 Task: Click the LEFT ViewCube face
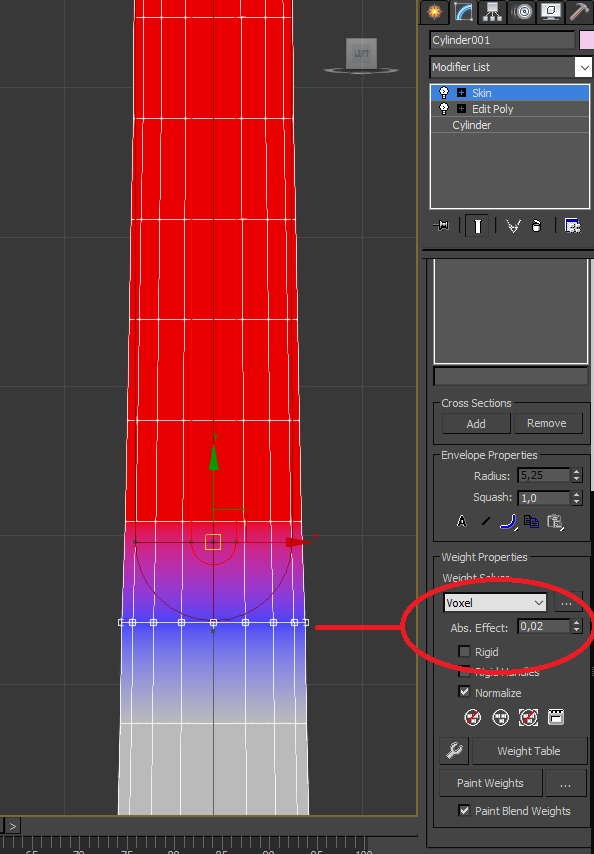tap(362, 53)
